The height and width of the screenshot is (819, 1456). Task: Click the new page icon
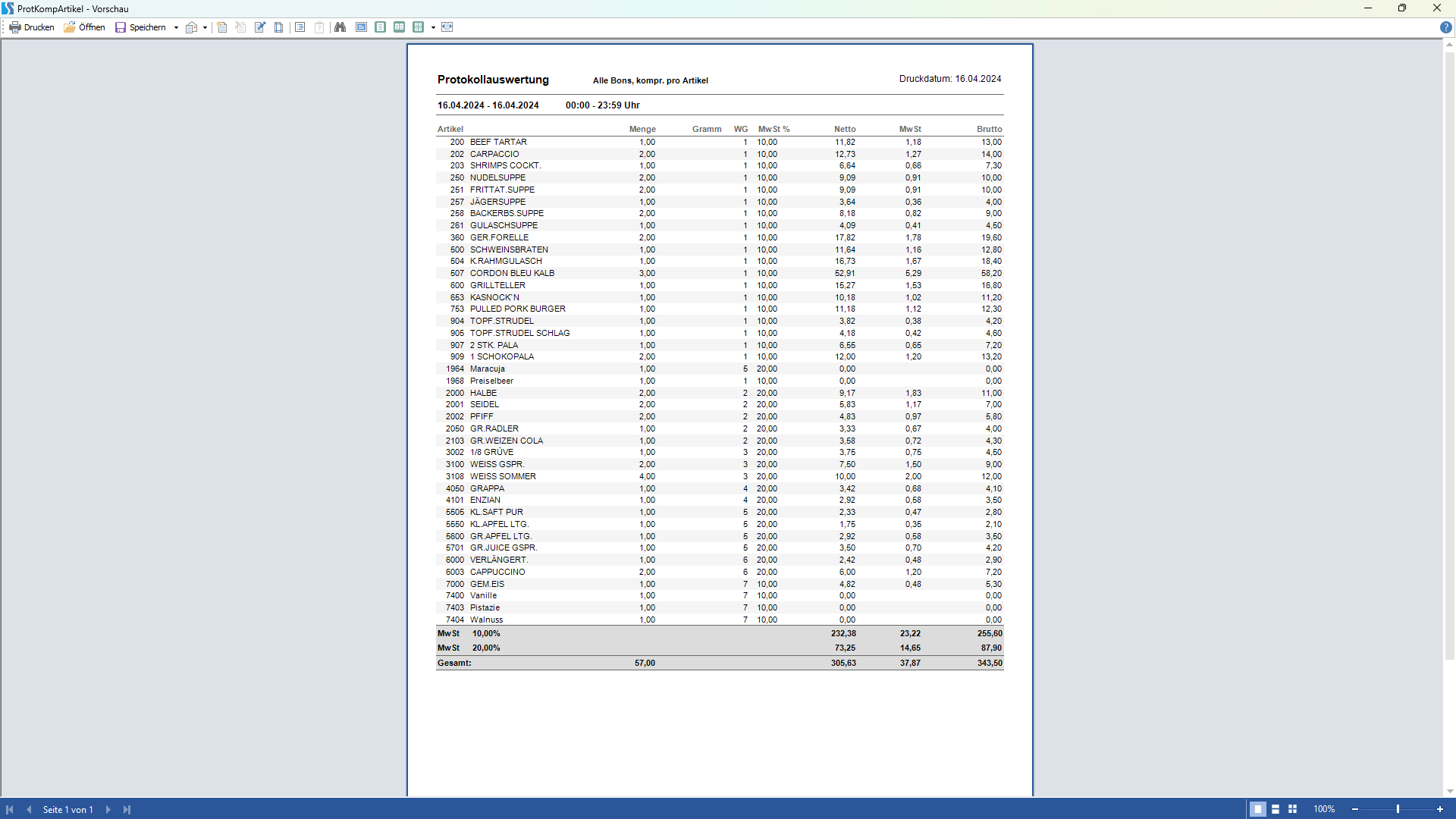click(x=222, y=27)
